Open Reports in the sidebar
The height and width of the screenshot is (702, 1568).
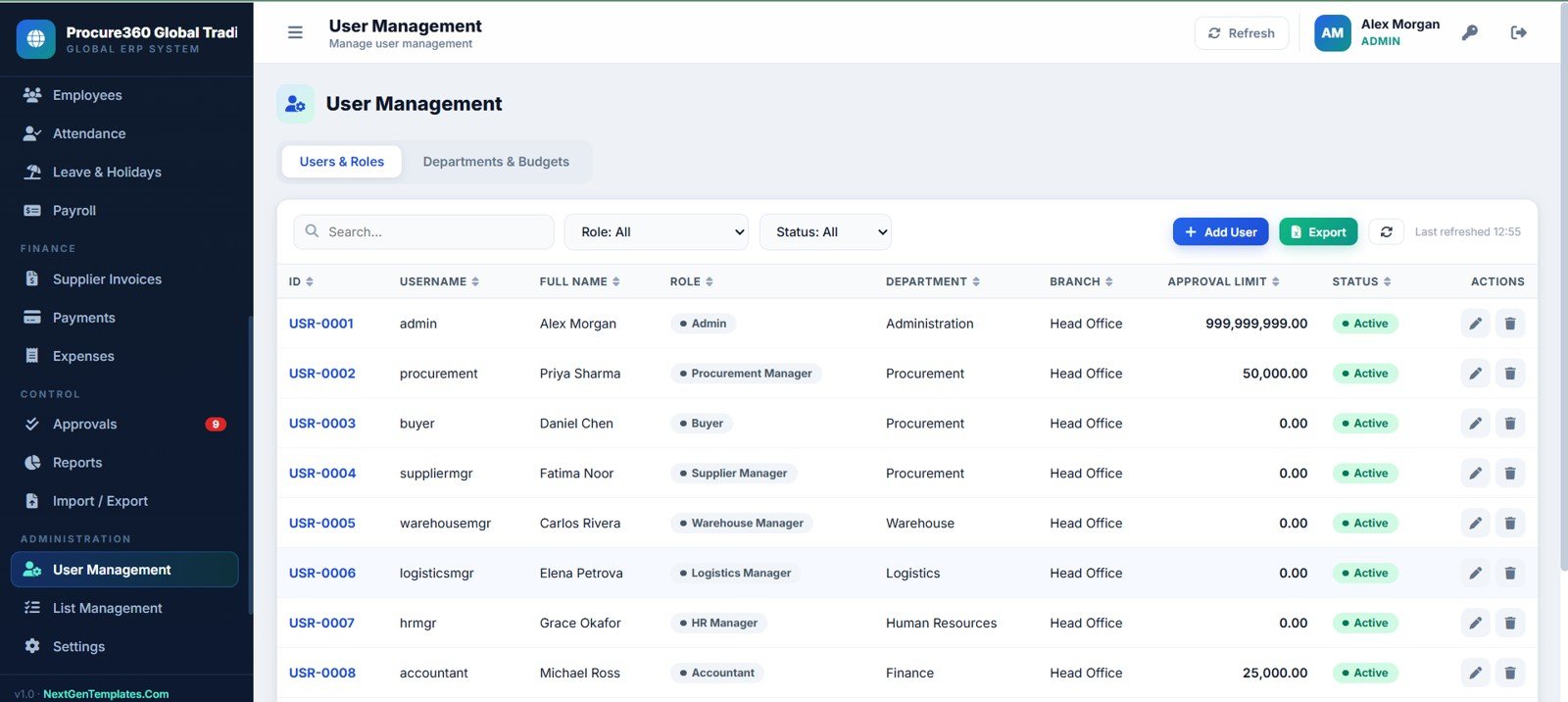point(124,463)
